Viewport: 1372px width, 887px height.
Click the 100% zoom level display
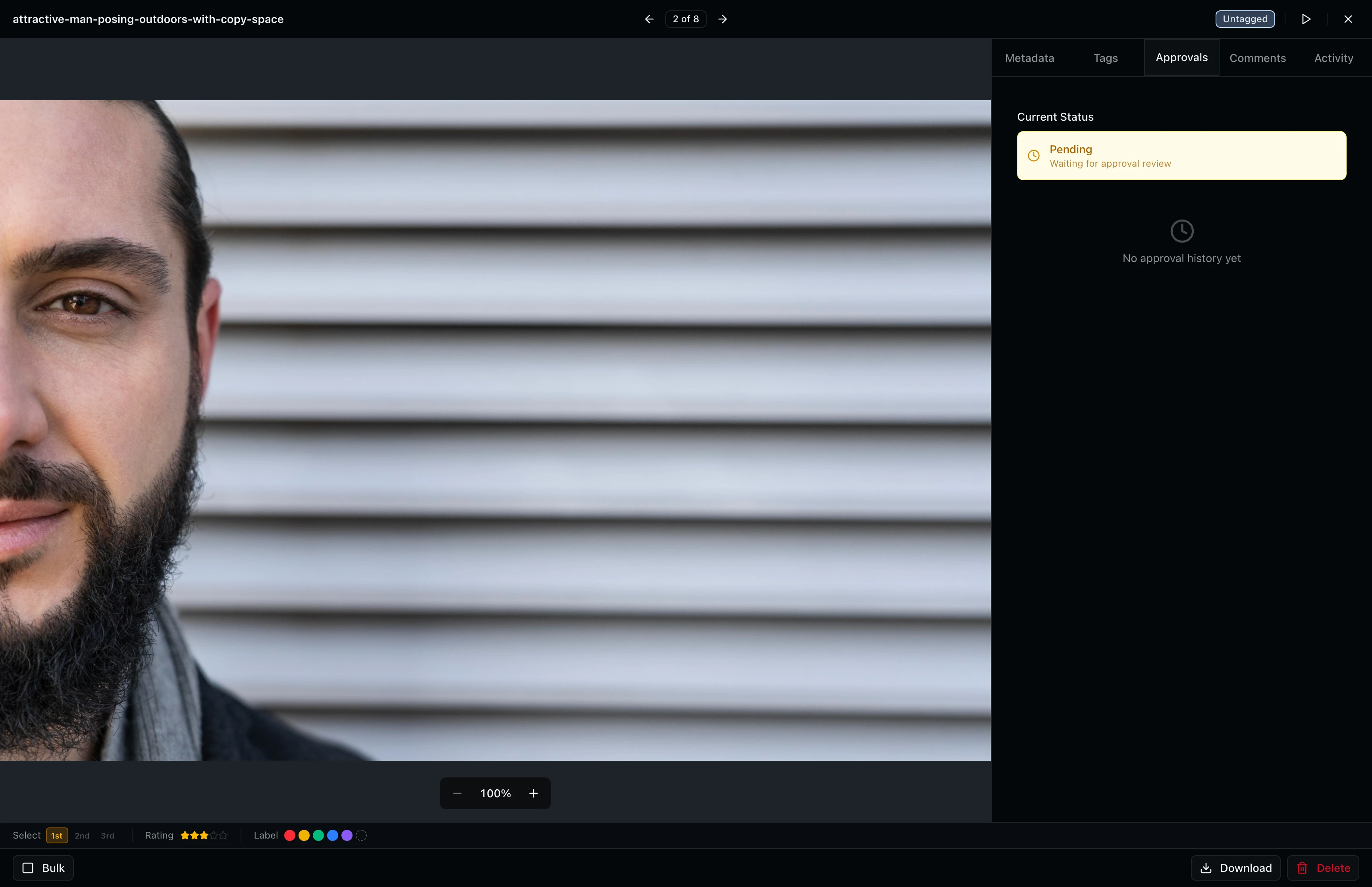496,793
